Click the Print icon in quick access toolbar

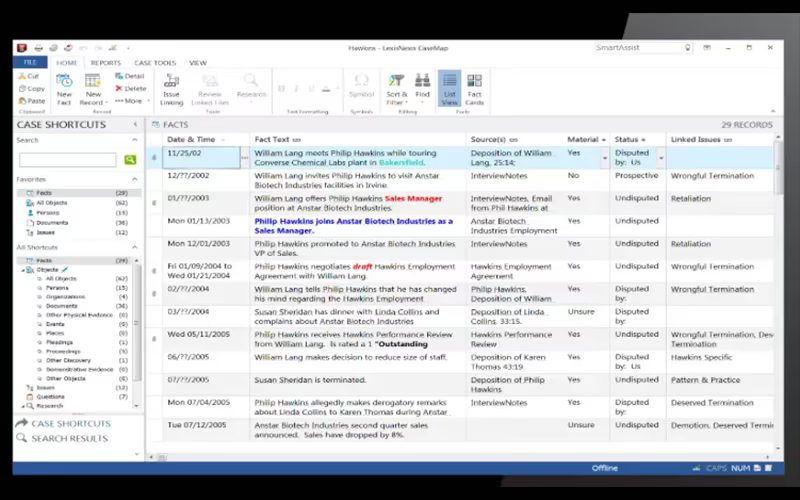(x=39, y=48)
